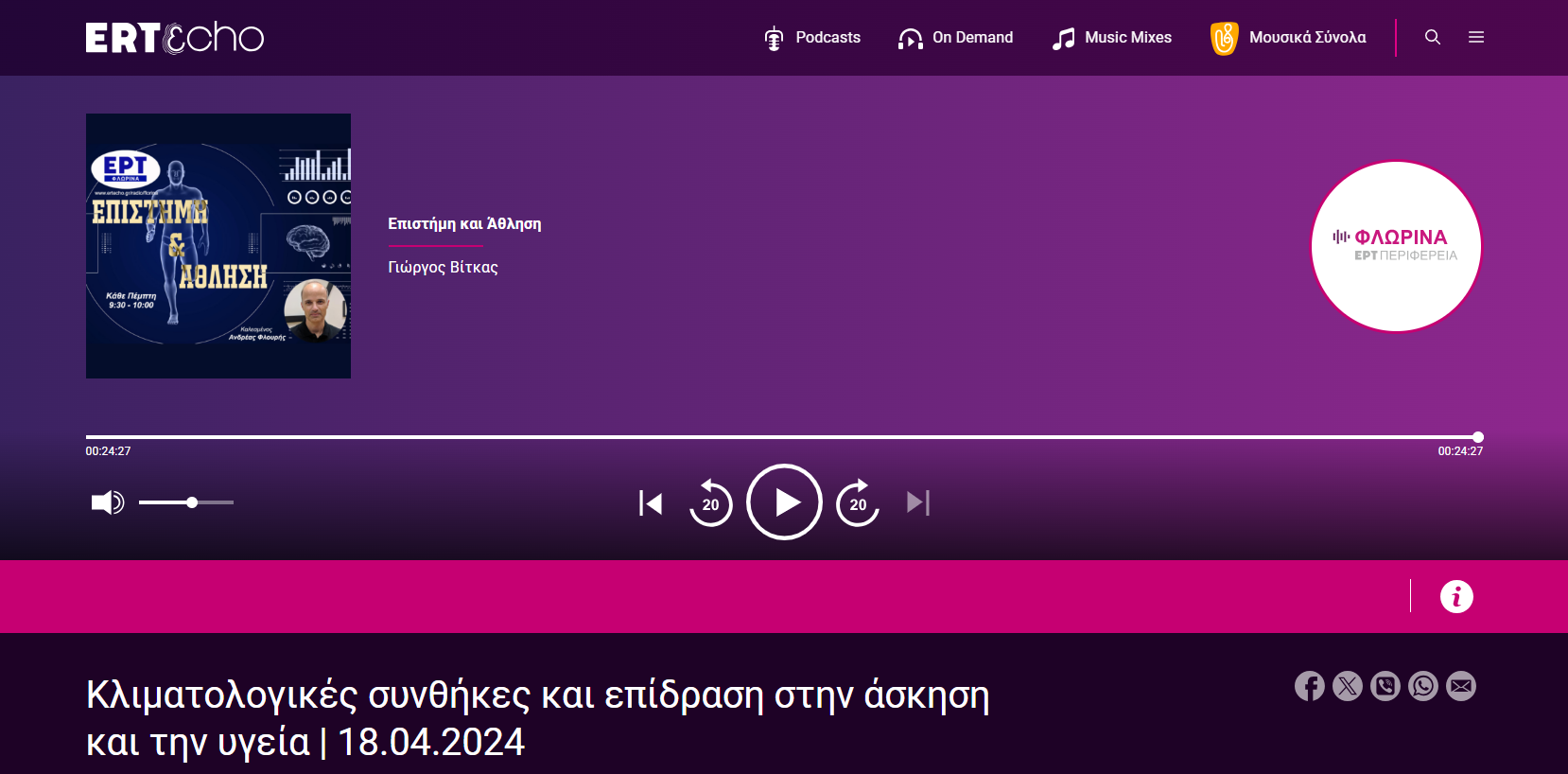Click the progress bar end handle

(x=1478, y=437)
